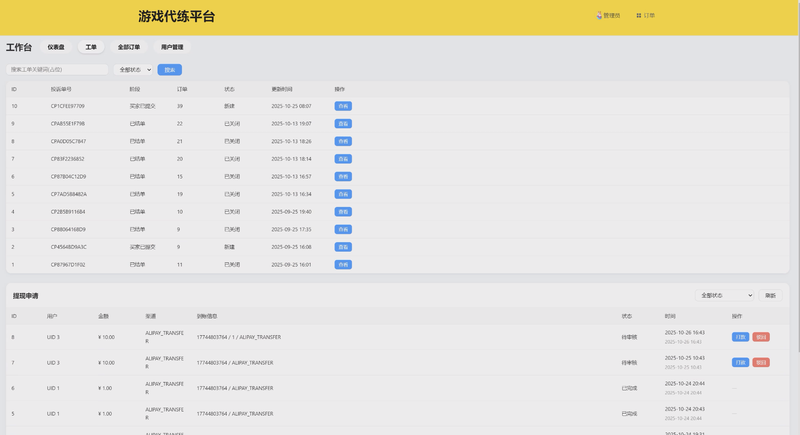Viewport: 800px width, 435px height.
Task: Click the 刷新 button in withdrawal panel
Action: [770, 295]
